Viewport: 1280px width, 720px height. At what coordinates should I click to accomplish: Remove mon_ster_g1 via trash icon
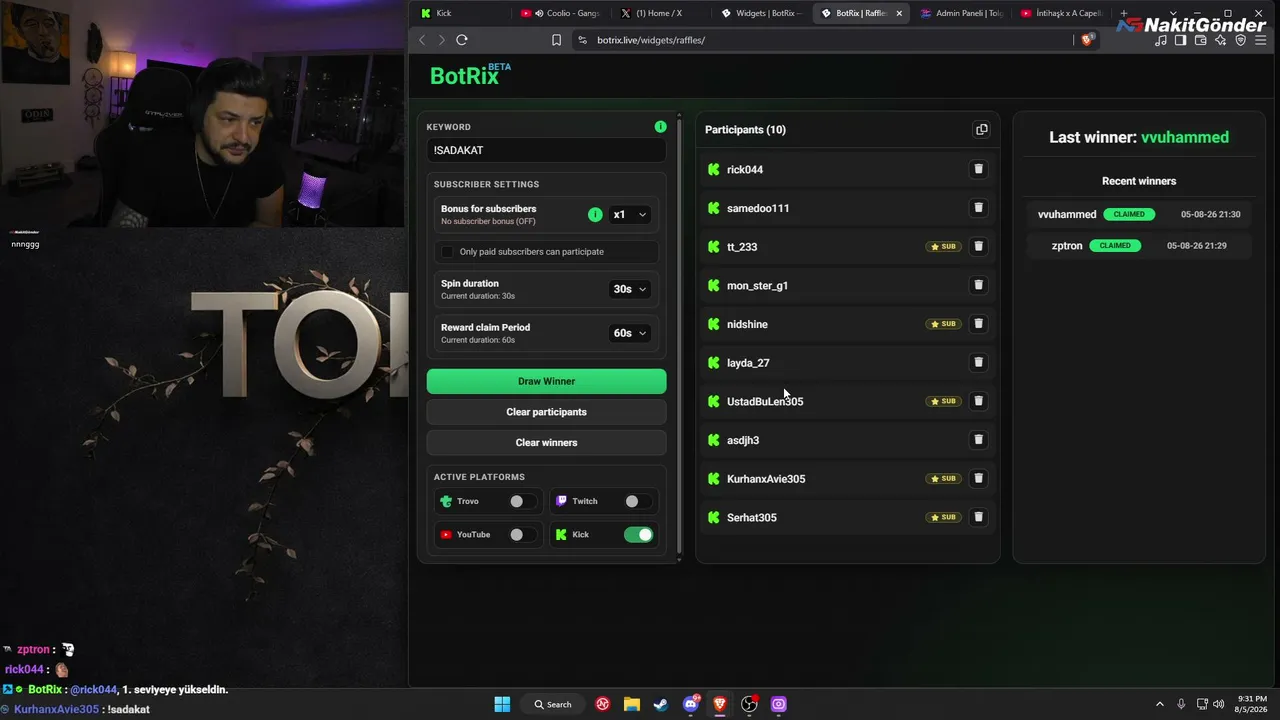[x=979, y=285]
